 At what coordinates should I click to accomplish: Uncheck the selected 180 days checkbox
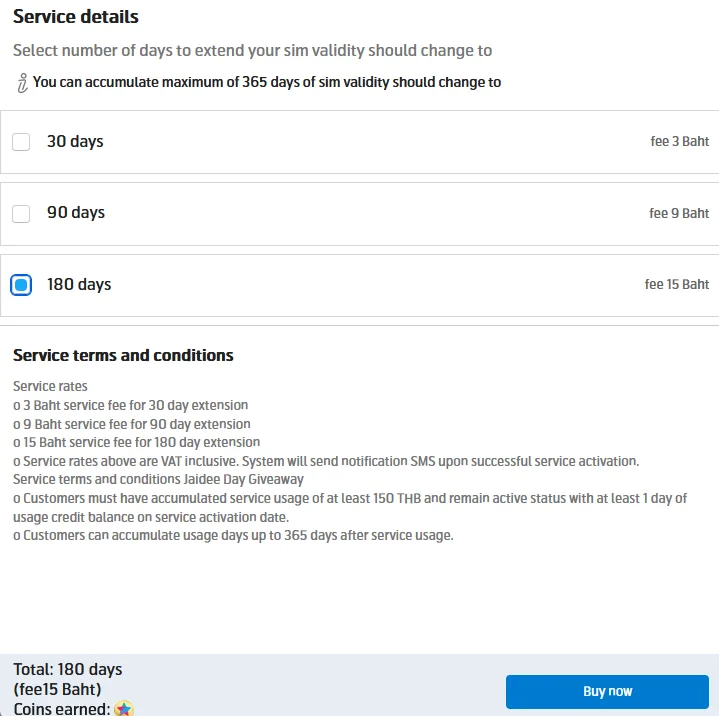pos(21,285)
